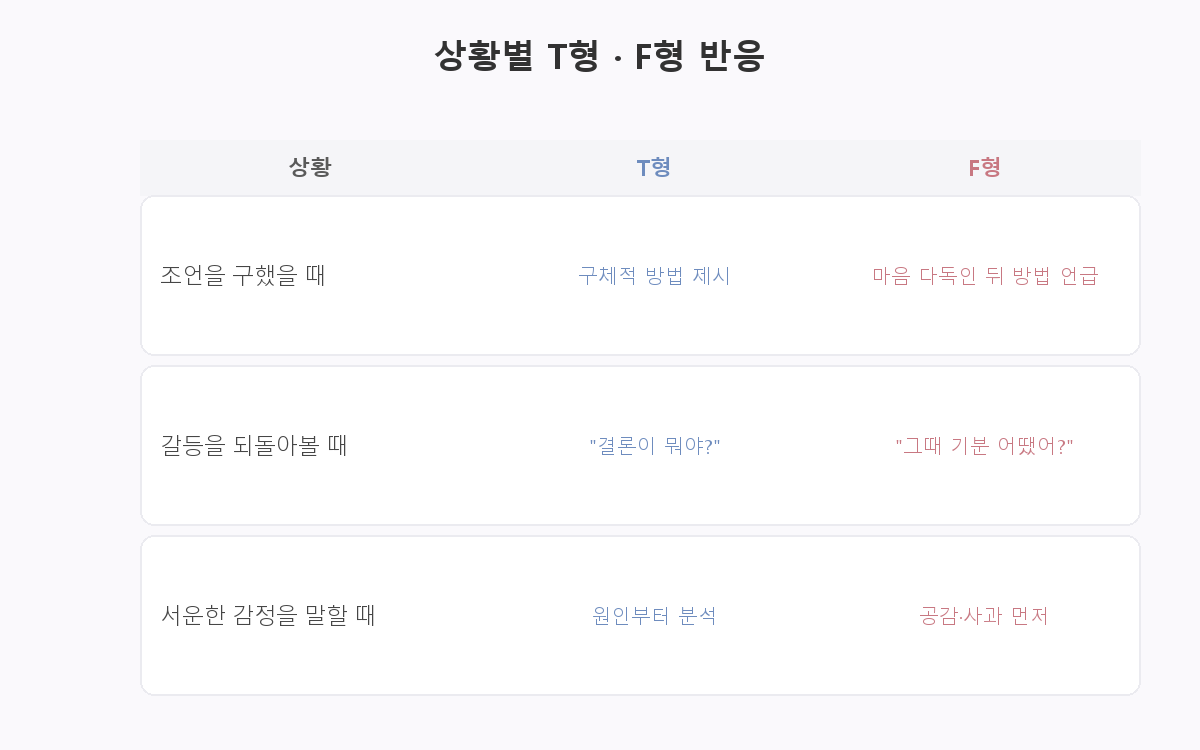Click the F형 cell 공감·사과 먼저
The width and height of the screenshot is (1200, 750).
click(x=985, y=616)
